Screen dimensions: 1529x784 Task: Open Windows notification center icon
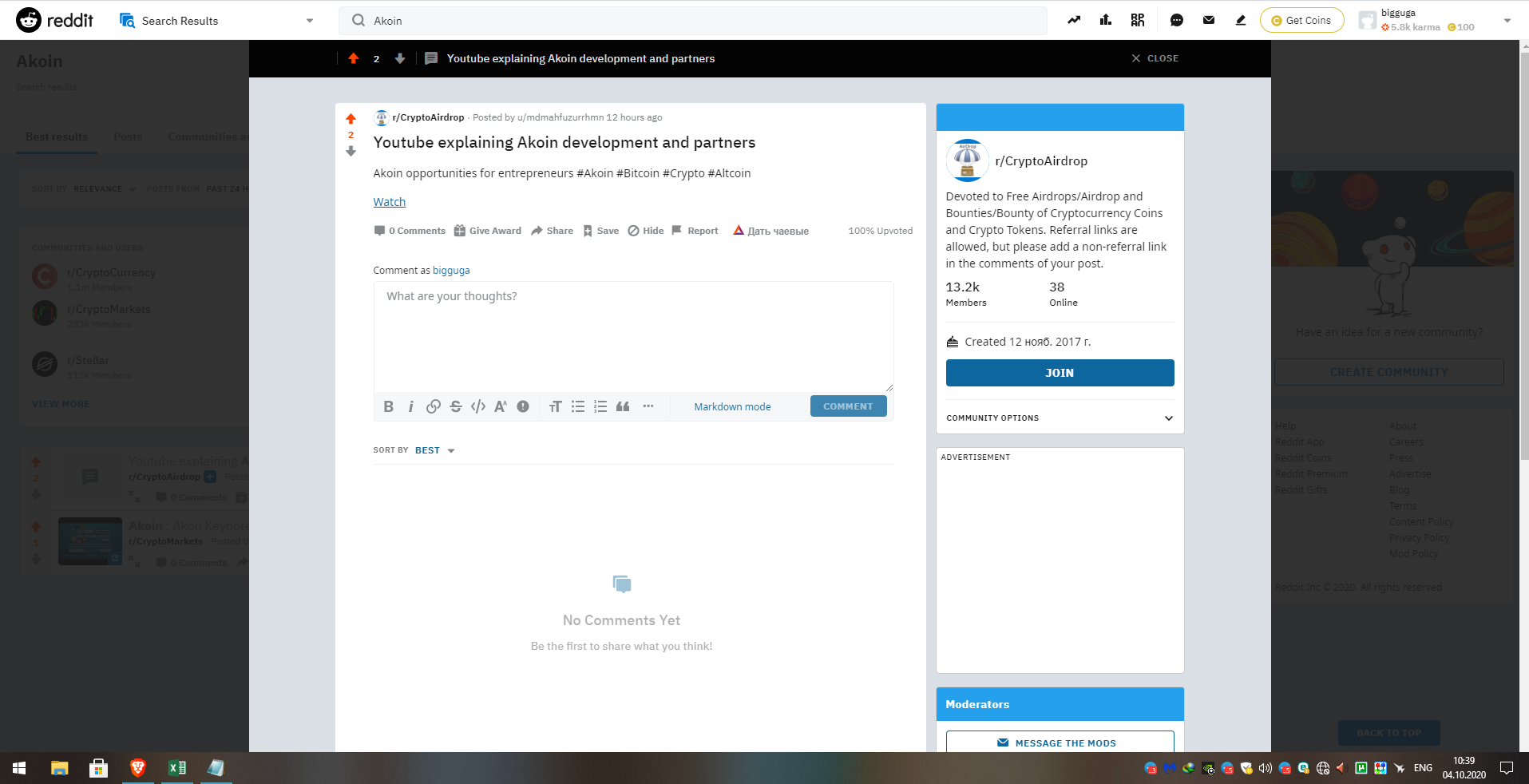tap(1507, 768)
